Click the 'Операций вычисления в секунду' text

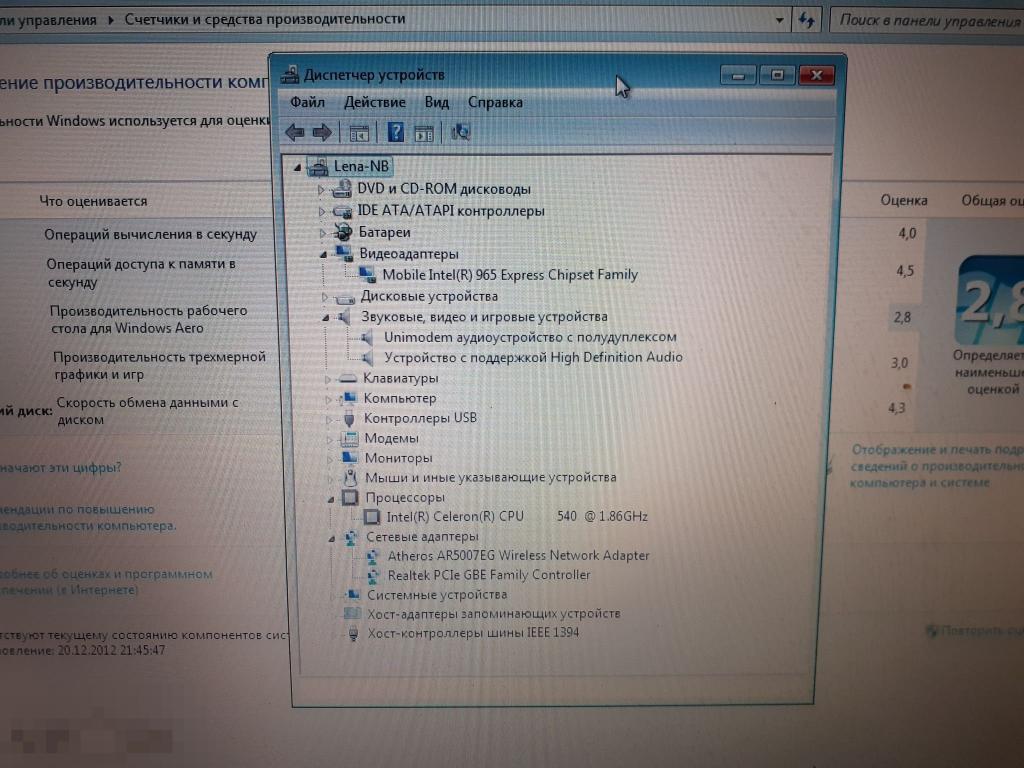(151, 234)
